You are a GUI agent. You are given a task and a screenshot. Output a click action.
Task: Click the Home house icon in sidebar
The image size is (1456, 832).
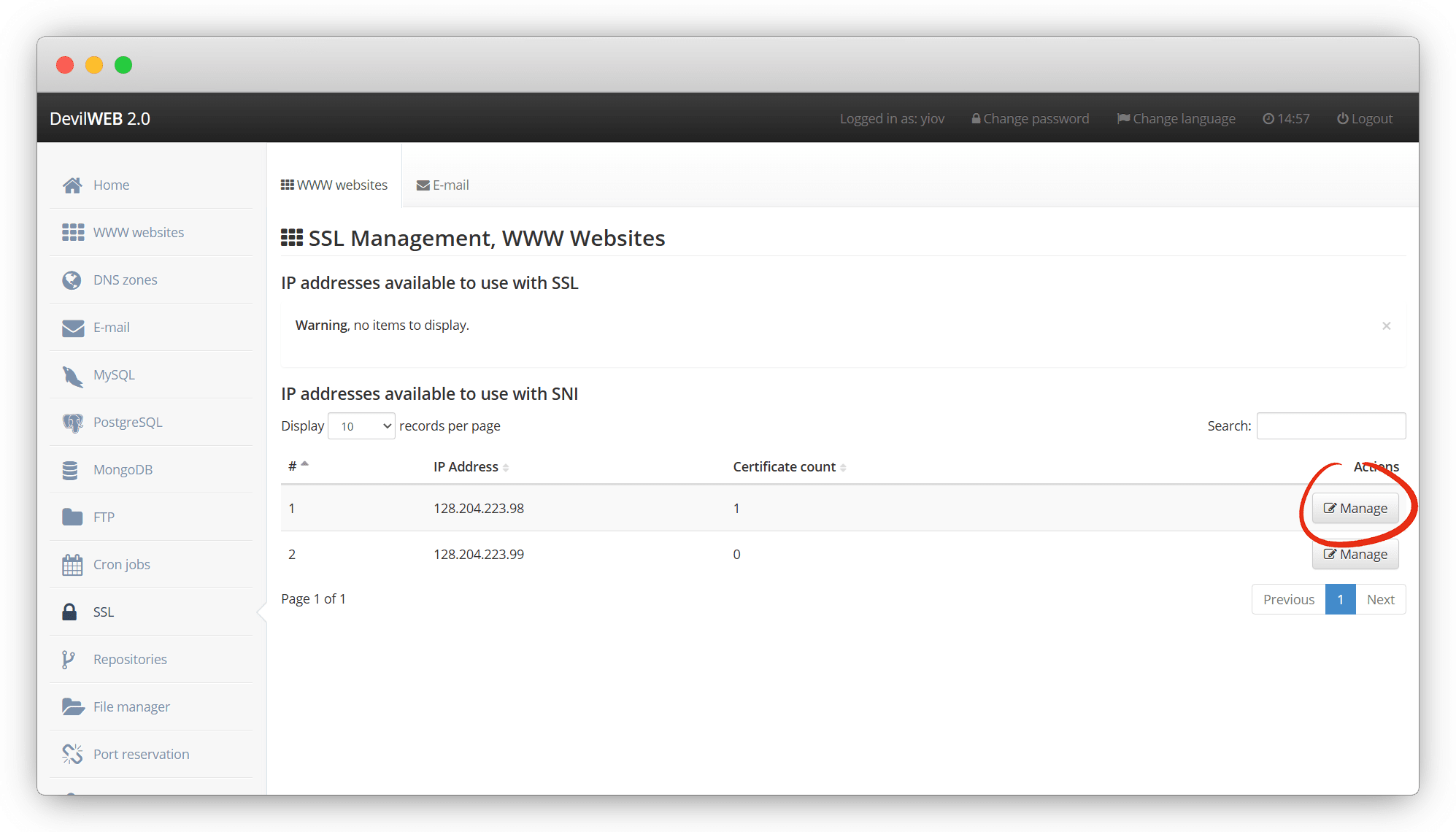coord(72,185)
